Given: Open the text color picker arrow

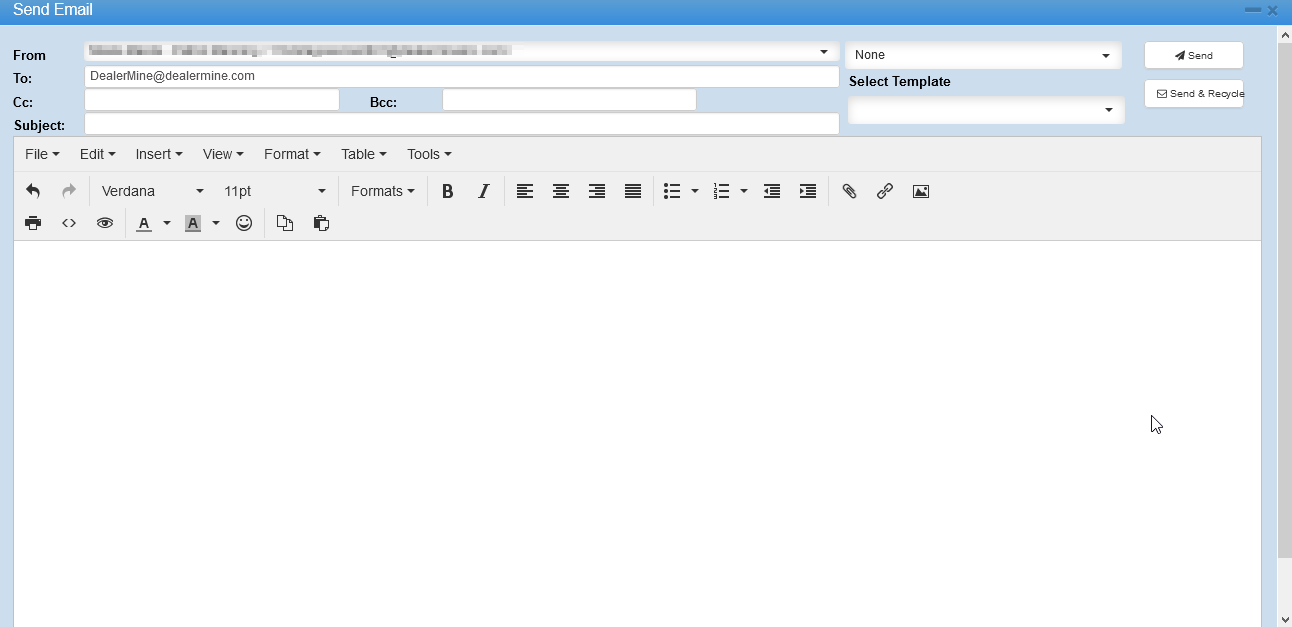Looking at the screenshot, I should pyautogui.click(x=167, y=223).
